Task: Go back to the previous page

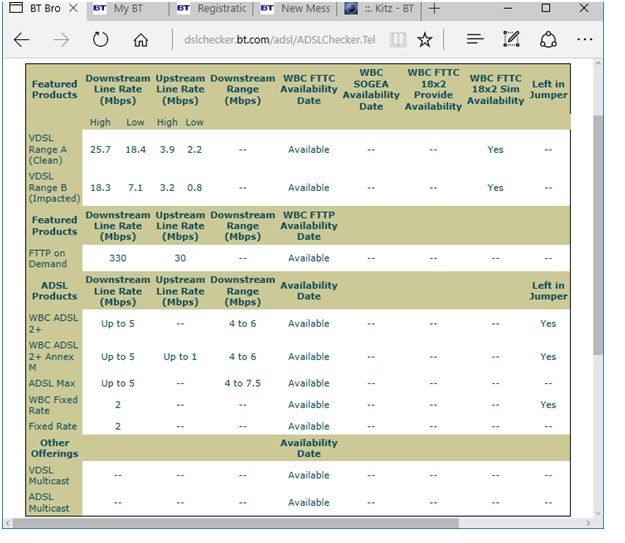Action: click(x=22, y=39)
